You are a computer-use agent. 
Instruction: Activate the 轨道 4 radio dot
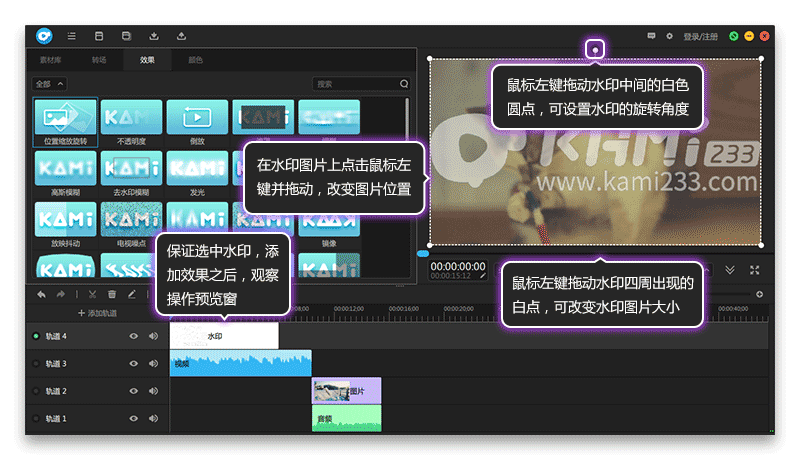click(x=36, y=336)
